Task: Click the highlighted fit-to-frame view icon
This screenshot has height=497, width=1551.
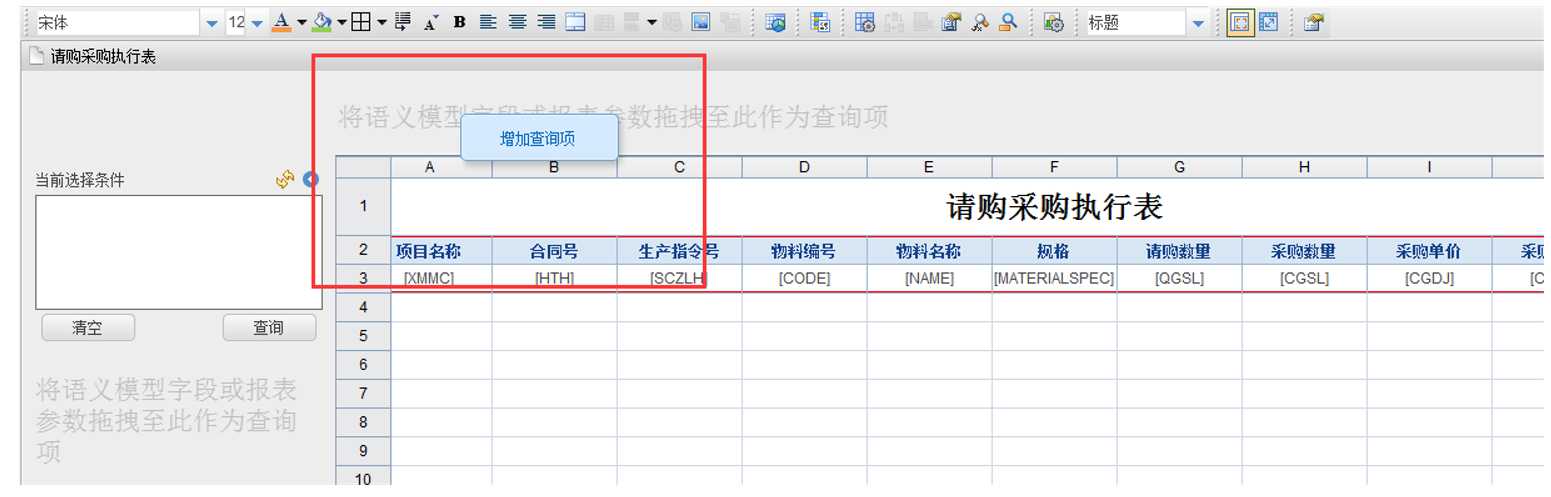Action: [x=1240, y=22]
